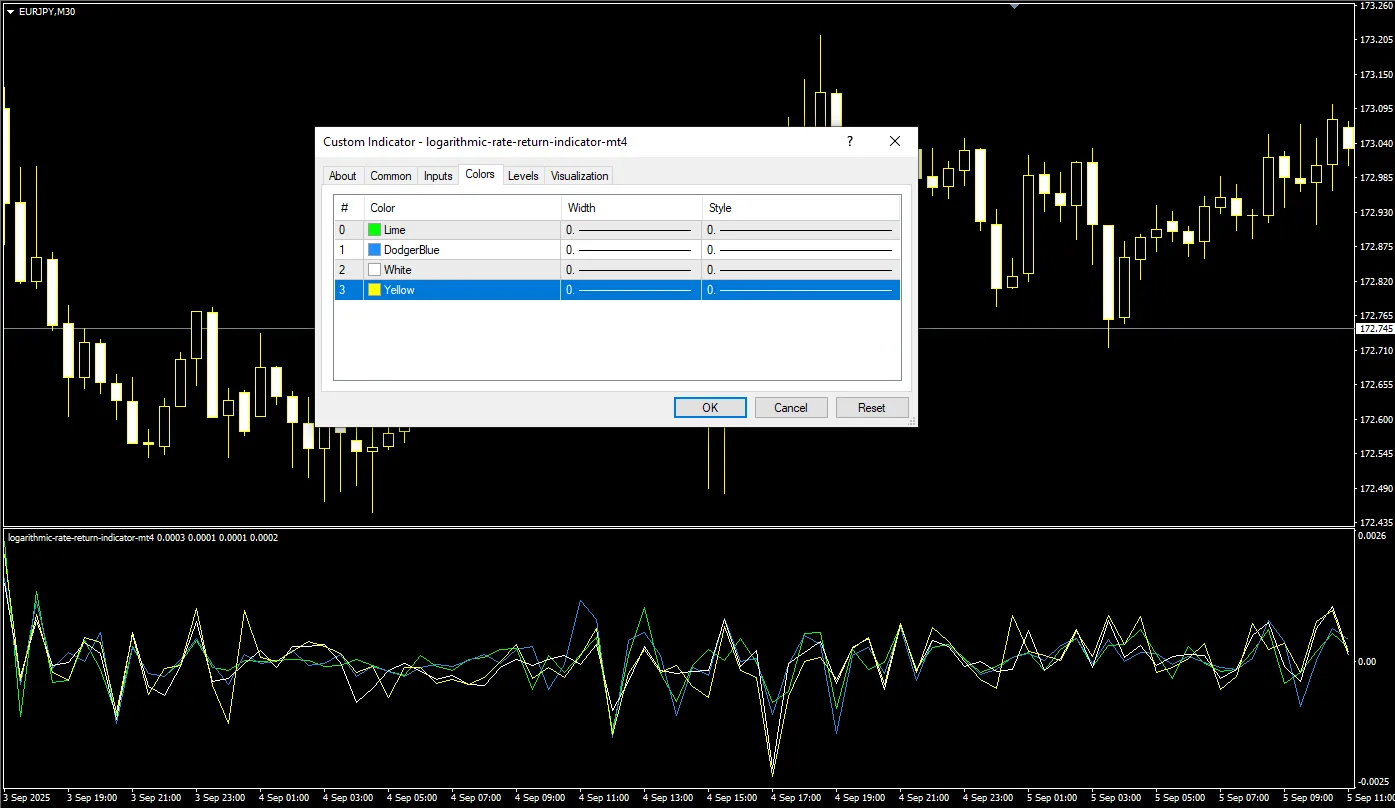
Task: Click the 173.260 price scale label
Action: (x=1377, y=6)
